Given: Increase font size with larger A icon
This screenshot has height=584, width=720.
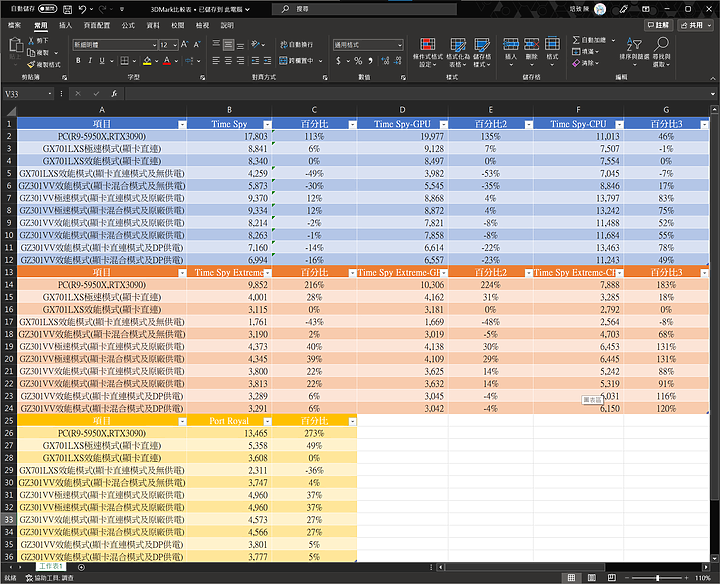Looking at the screenshot, I should [185, 45].
